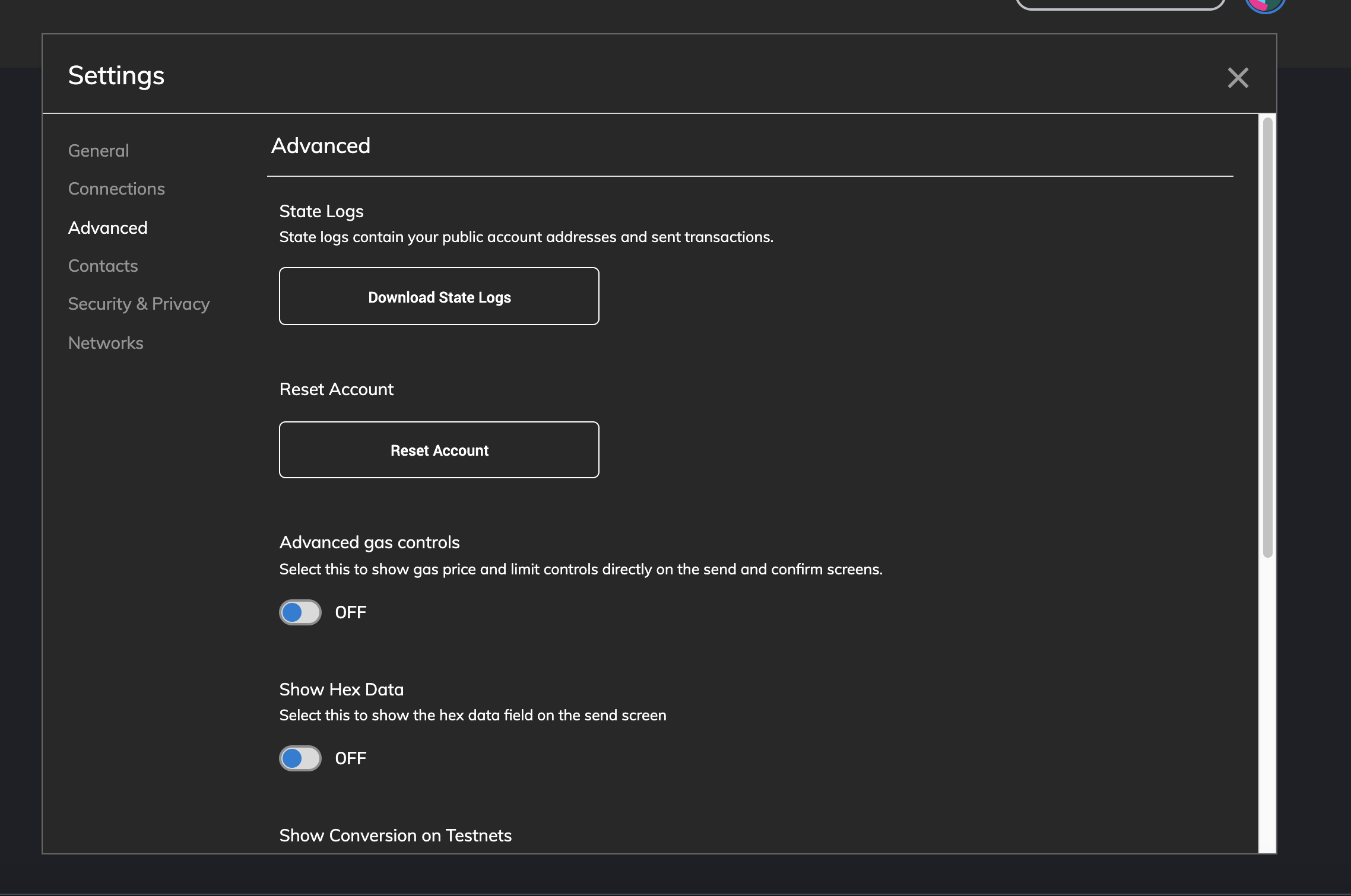Click the State Logs section heading
Screen dimensions: 1351x896
click(x=321, y=211)
